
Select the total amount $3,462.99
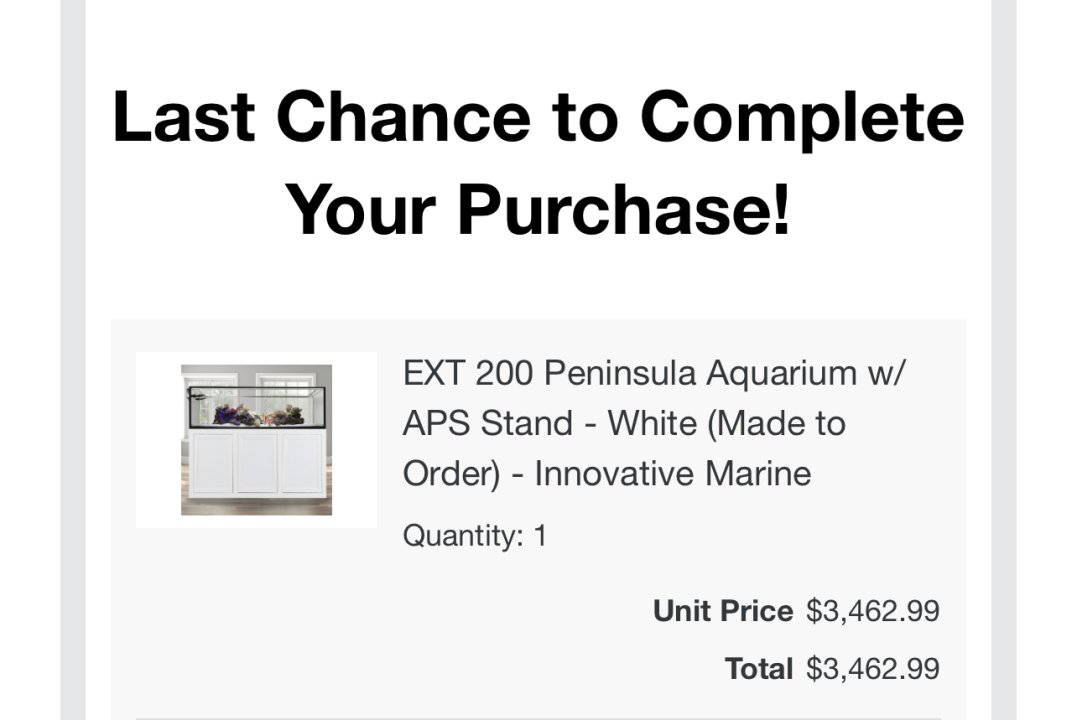[873, 668]
